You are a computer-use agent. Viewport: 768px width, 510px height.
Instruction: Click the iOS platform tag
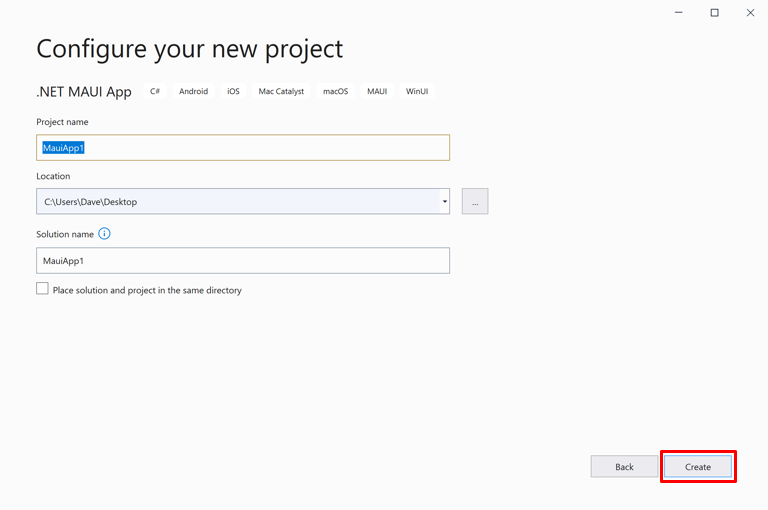tap(233, 91)
